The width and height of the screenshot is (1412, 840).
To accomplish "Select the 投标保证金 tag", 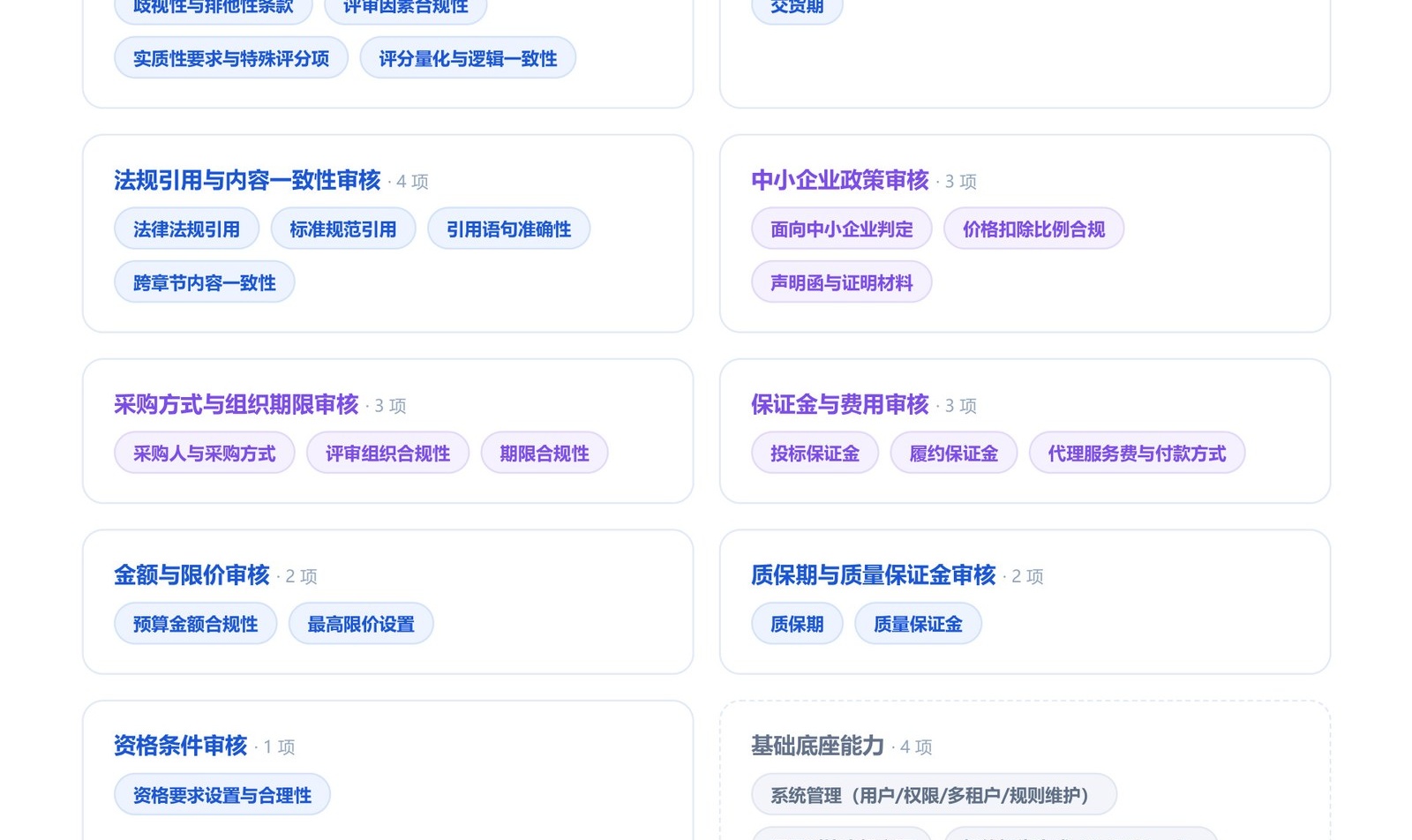I will tap(815, 454).
